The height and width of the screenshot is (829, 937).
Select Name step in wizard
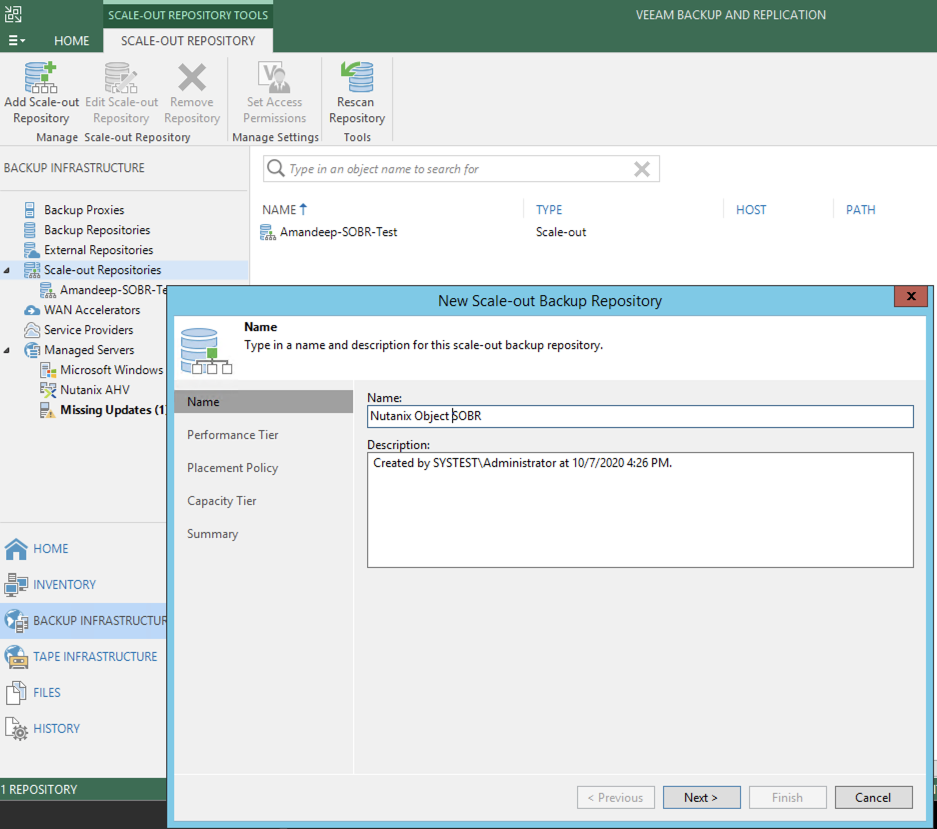point(264,402)
